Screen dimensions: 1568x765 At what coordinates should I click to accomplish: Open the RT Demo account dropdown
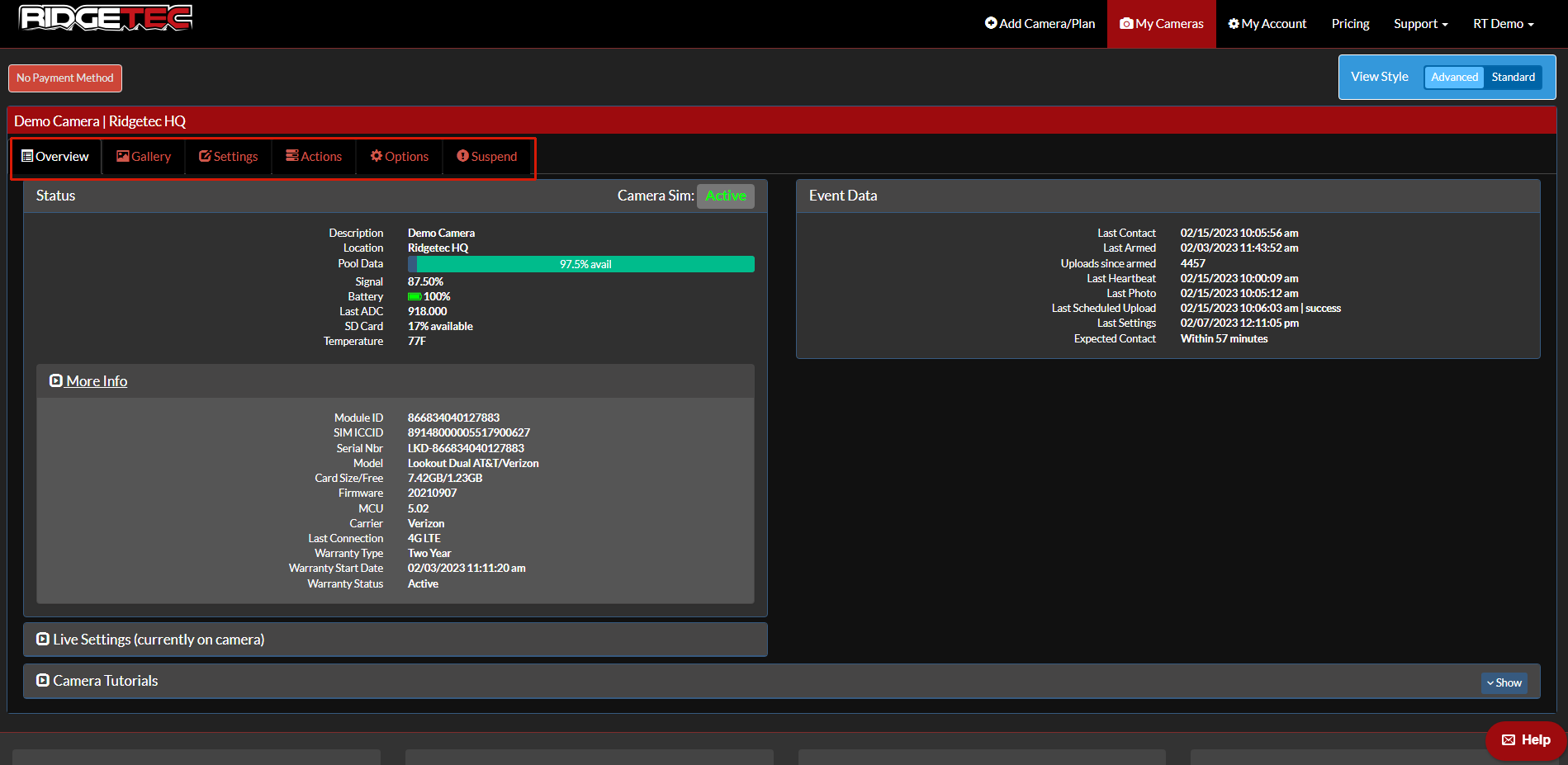point(1503,24)
